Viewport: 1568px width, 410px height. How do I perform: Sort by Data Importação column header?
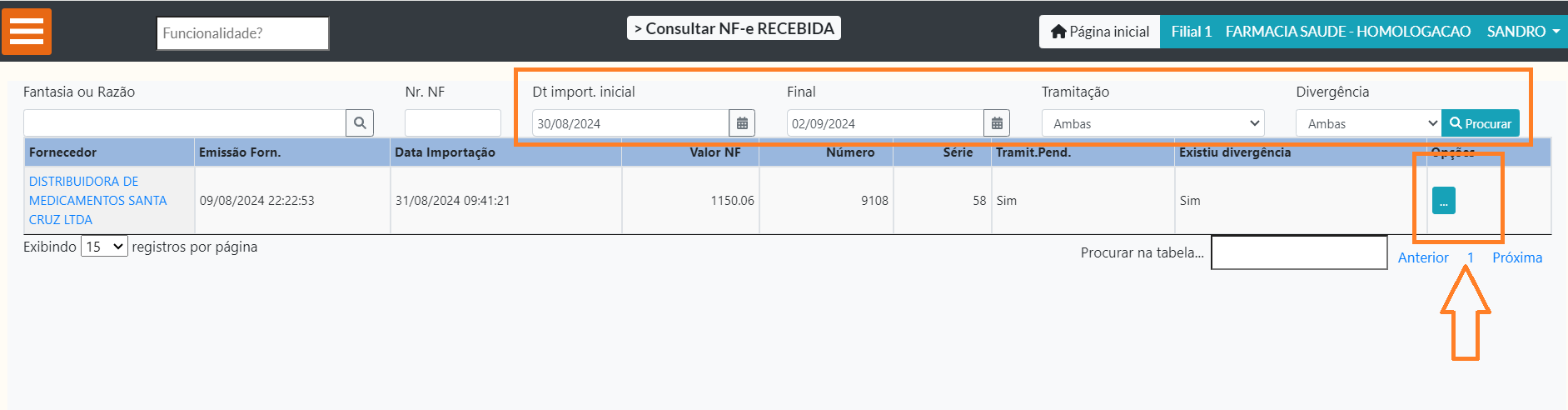pos(445,152)
